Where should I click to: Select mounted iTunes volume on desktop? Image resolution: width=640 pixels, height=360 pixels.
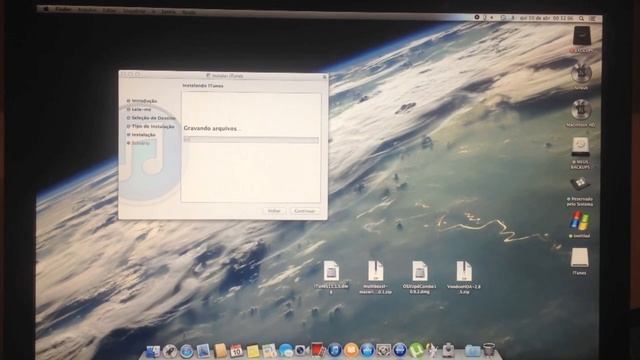[580, 258]
